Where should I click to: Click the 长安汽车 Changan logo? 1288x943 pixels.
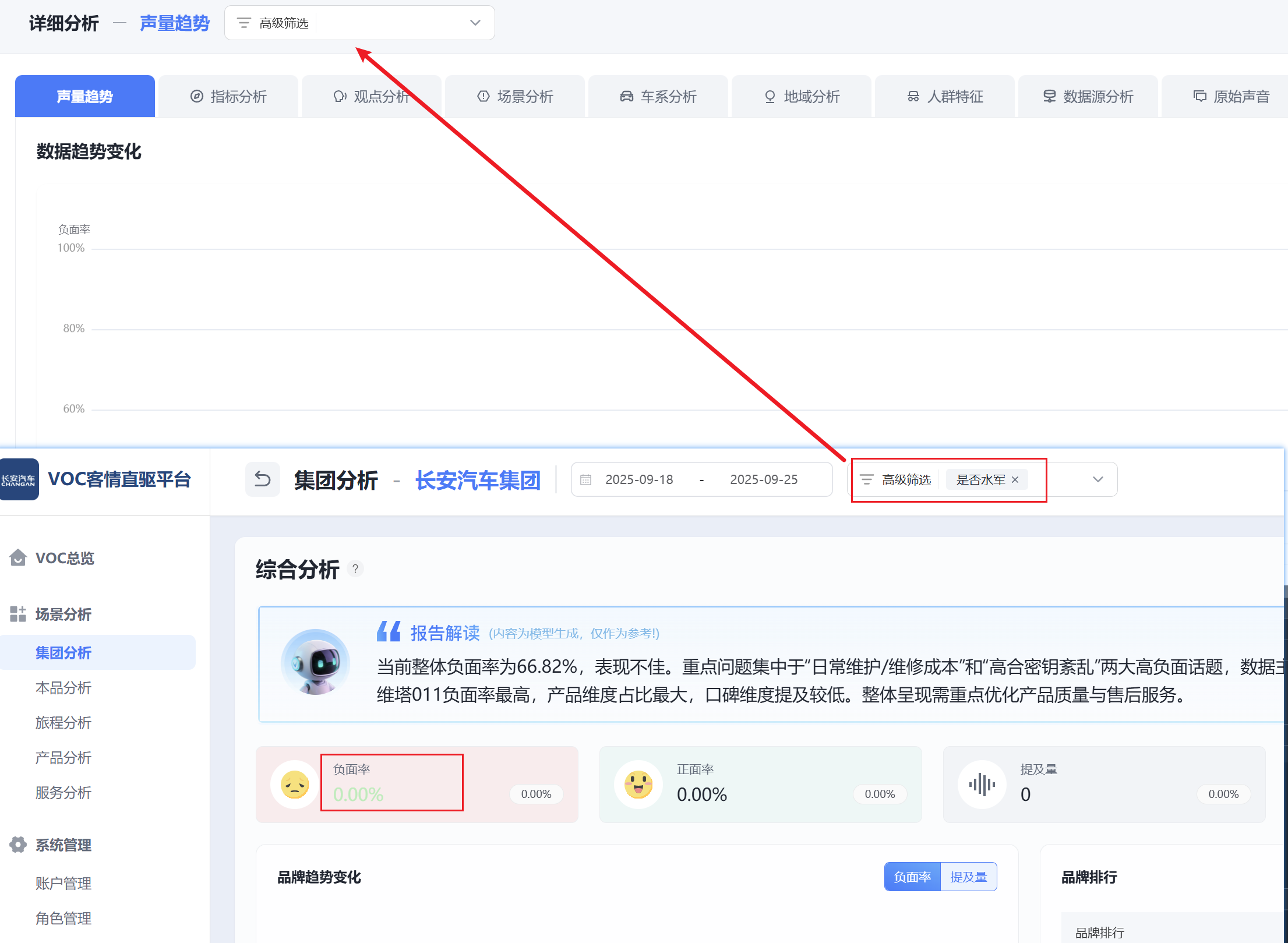pos(19,479)
